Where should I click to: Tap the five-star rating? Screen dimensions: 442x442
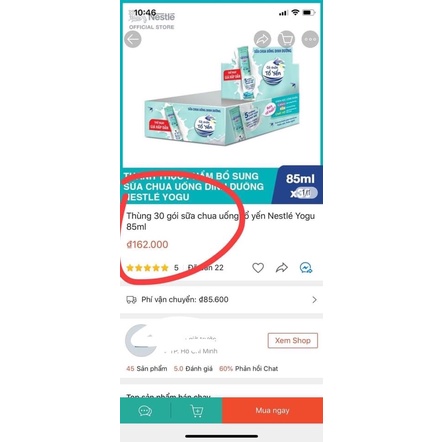147,268
